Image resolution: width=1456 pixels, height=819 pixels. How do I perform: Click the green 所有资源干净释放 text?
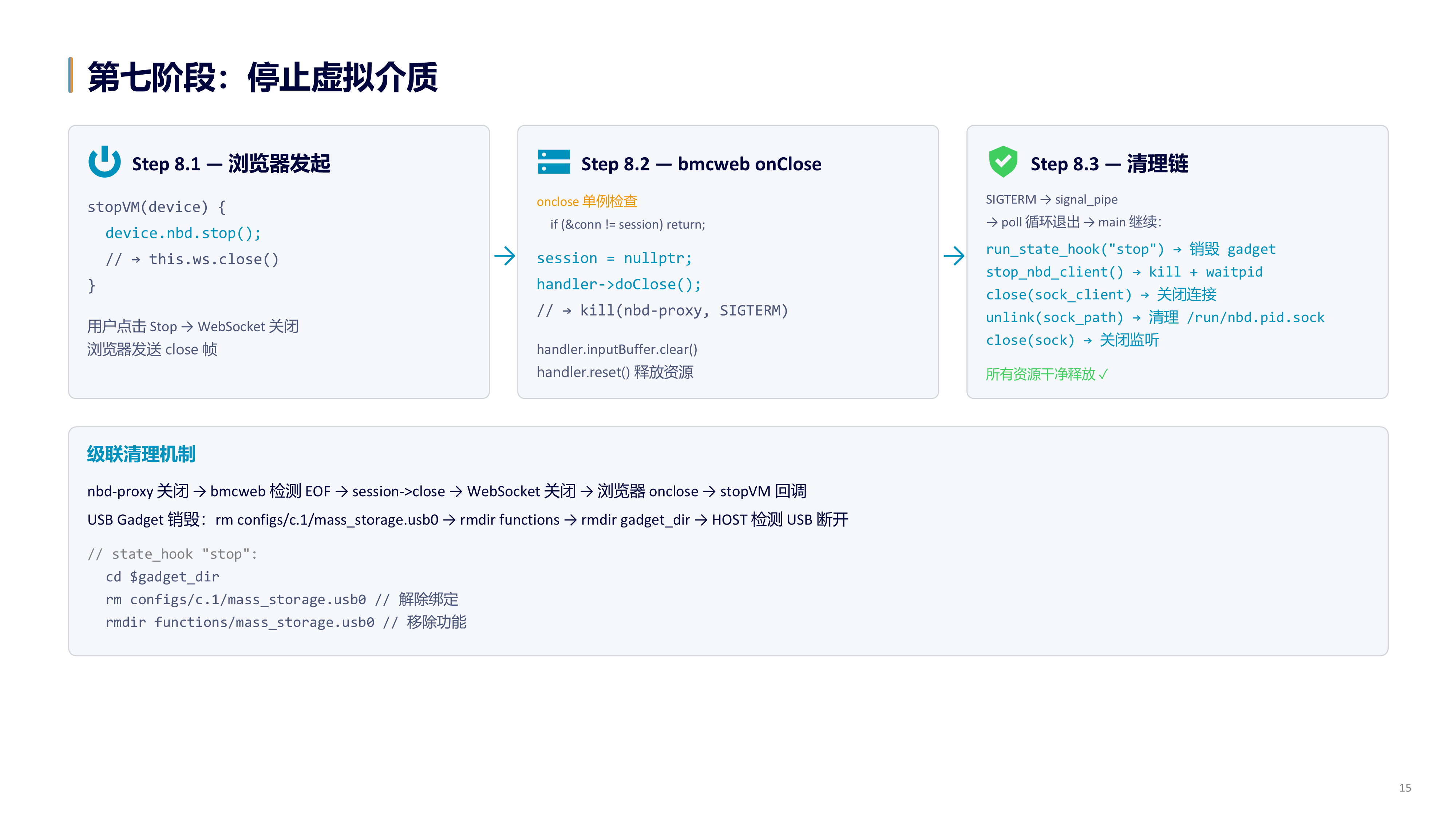(1046, 374)
